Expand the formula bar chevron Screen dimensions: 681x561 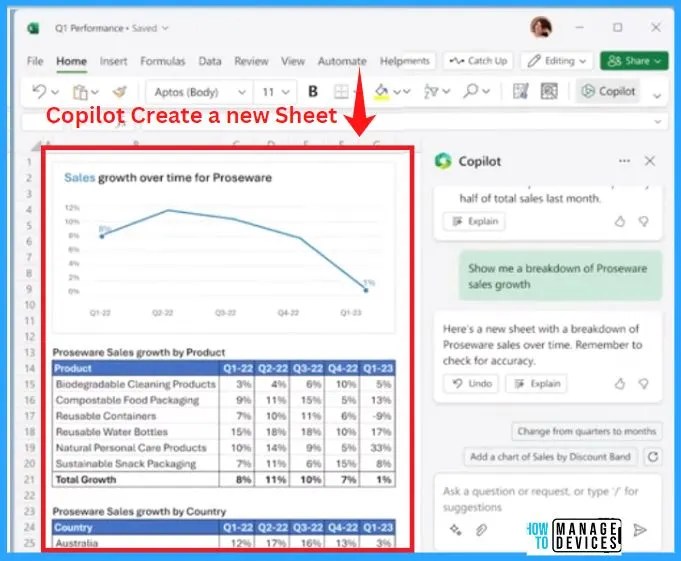658,122
